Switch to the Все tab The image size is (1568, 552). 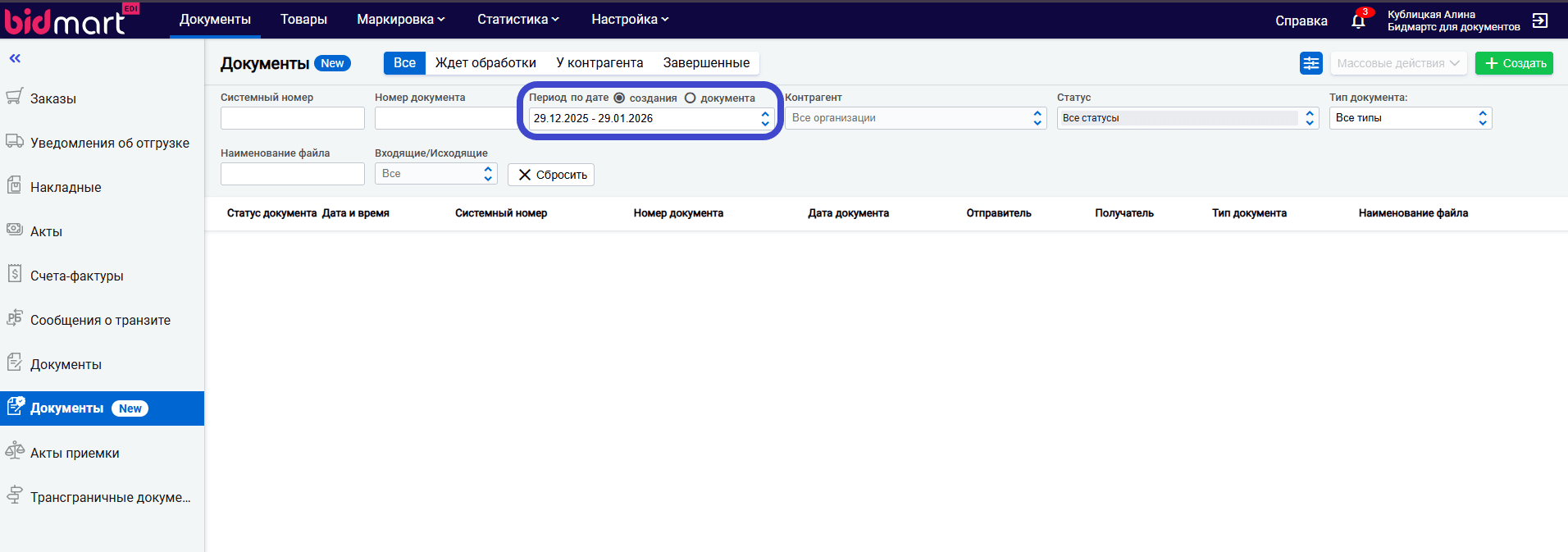404,63
